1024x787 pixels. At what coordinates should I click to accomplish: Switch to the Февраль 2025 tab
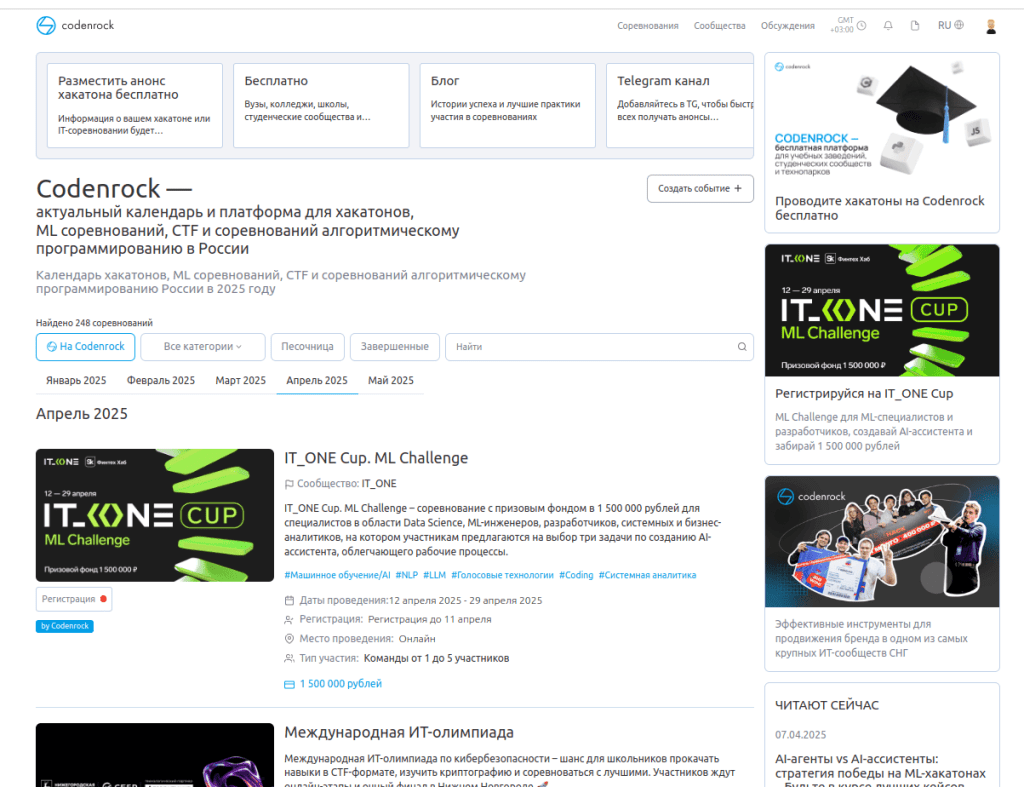pyautogui.click(x=161, y=381)
